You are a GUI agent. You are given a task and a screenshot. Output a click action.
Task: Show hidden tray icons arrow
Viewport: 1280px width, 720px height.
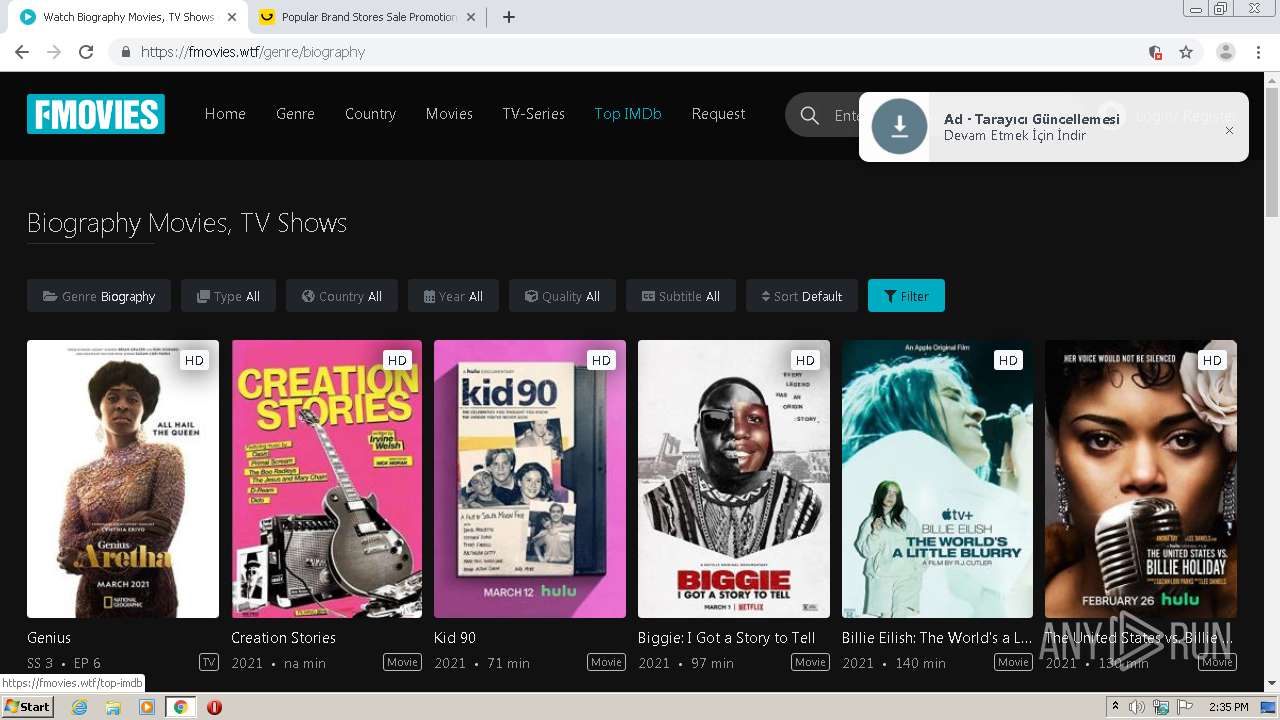[x=1115, y=707]
